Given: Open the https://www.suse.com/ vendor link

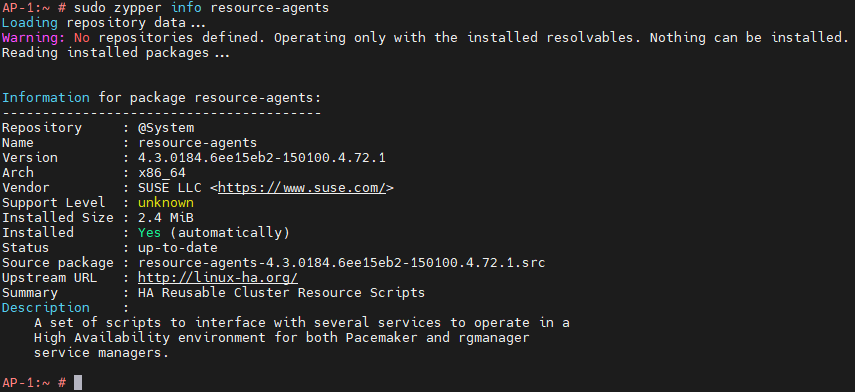Looking at the screenshot, I should 303,188.
